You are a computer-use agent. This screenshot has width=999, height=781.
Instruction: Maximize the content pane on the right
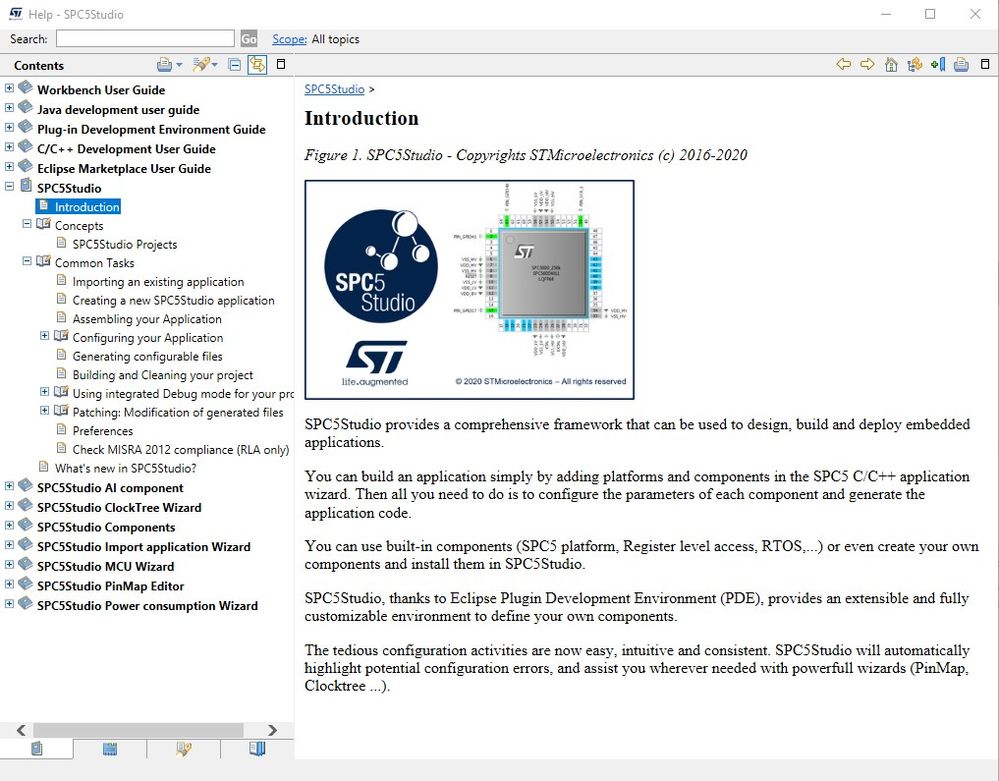point(985,64)
